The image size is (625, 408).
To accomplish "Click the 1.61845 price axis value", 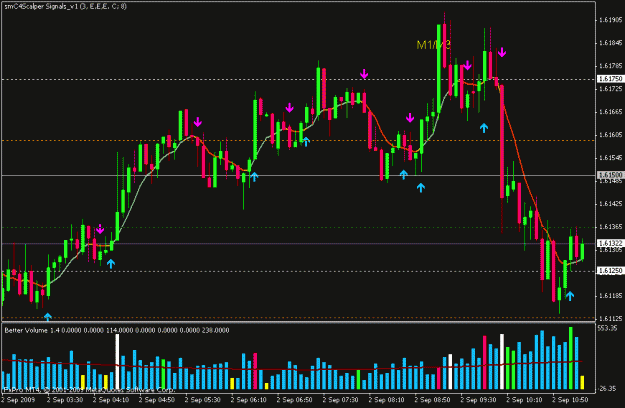I will click(611, 43).
